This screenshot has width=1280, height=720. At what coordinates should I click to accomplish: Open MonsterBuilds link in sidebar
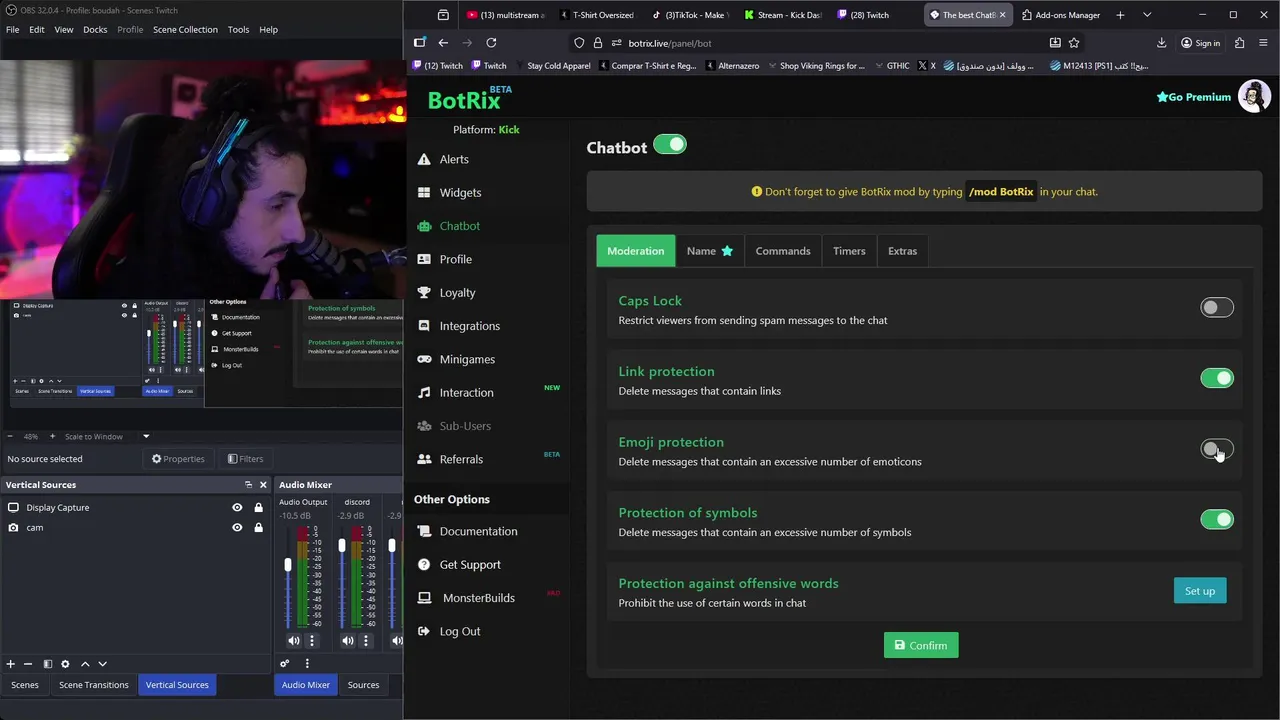478,598
